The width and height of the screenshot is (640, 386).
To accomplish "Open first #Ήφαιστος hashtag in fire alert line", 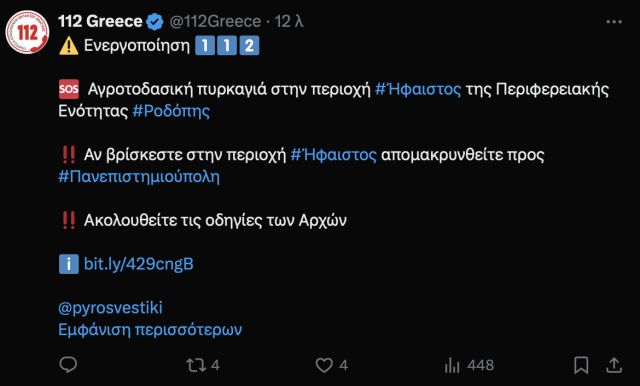I will (418, 89).
